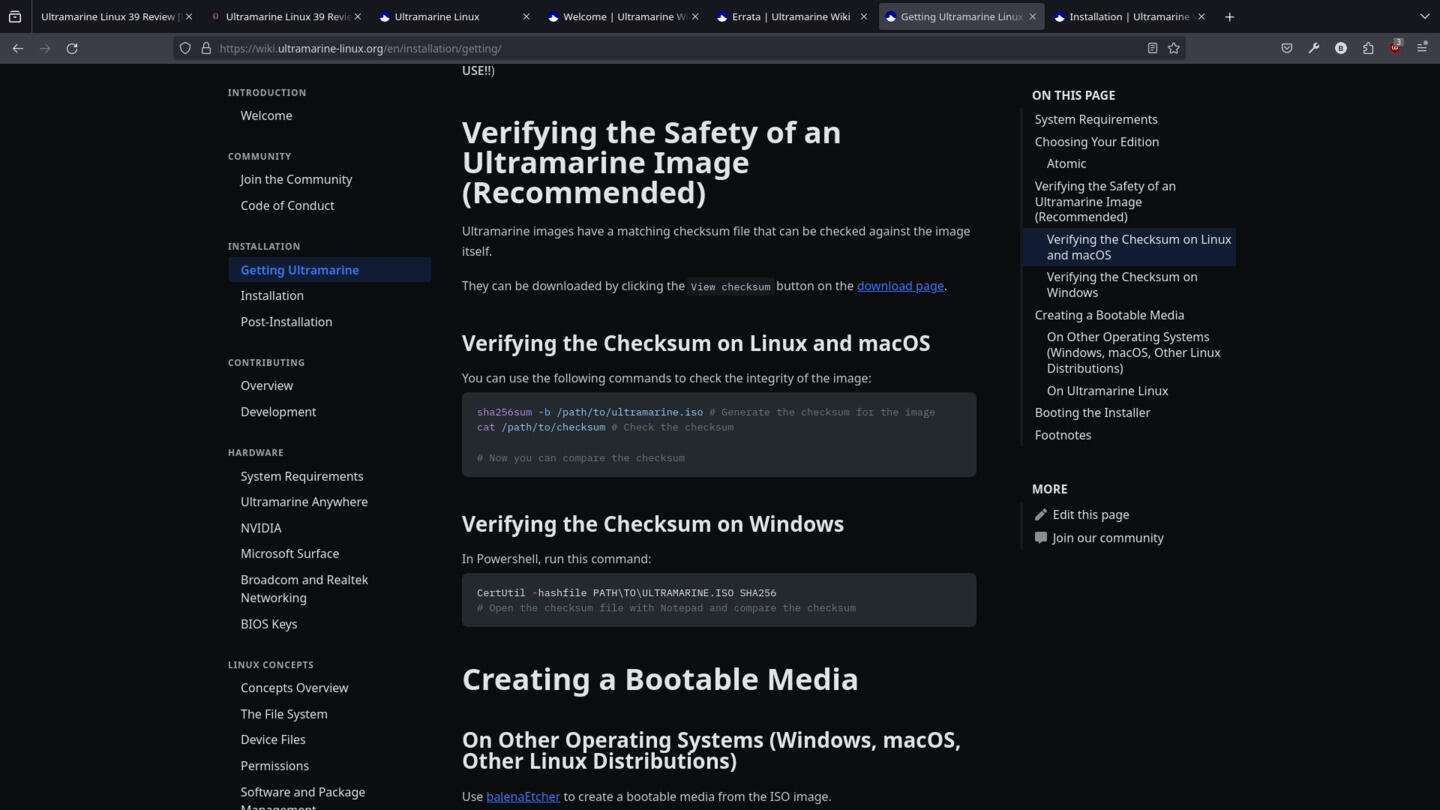This screenshot has height=810, width=1440.
Task: Jump to System Requirements in On This Page
Action: [x=1096, y=119]
